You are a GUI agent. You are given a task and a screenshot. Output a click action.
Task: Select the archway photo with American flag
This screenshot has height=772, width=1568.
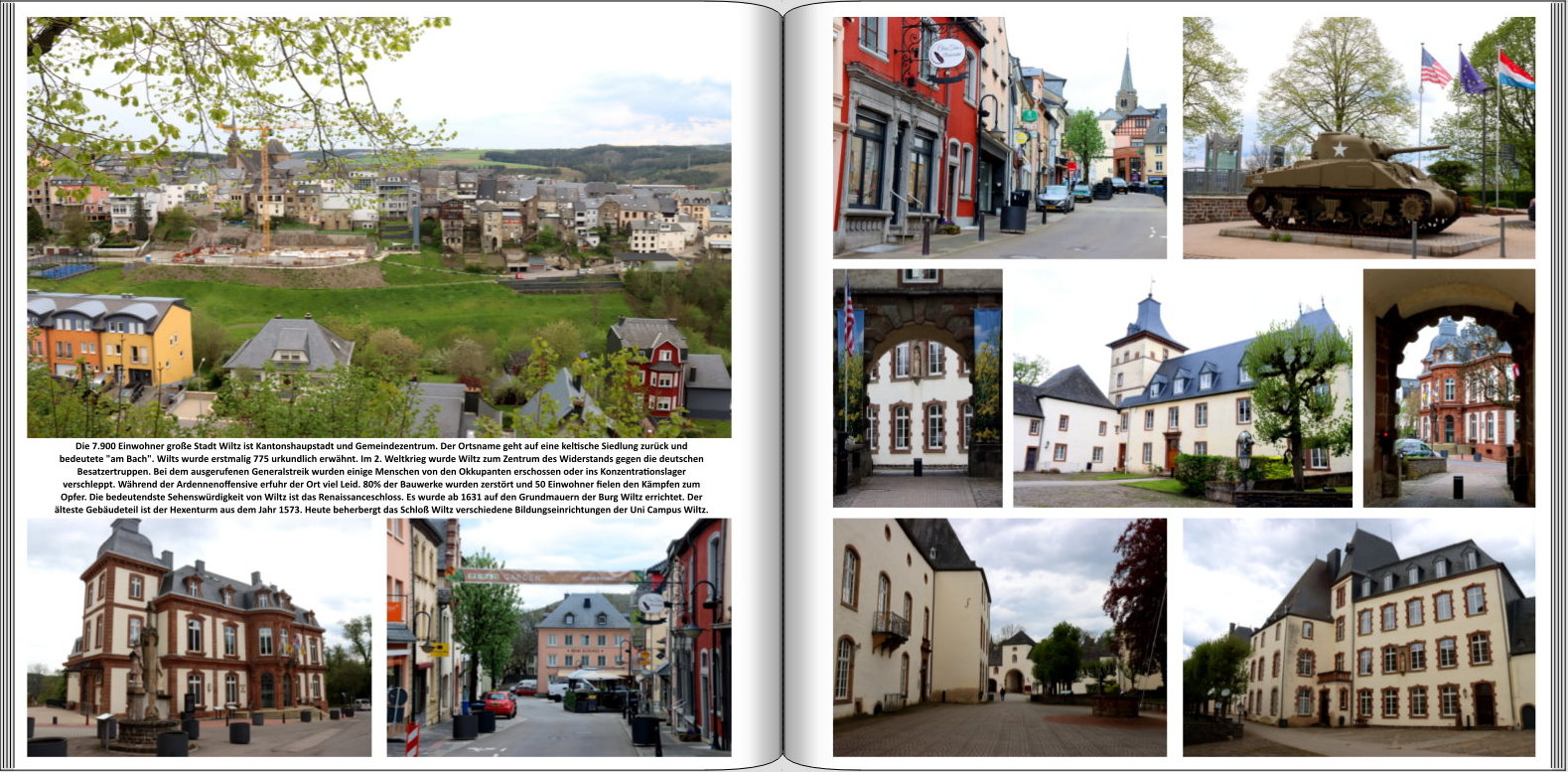pyautogui.click(x=917, y=387)
